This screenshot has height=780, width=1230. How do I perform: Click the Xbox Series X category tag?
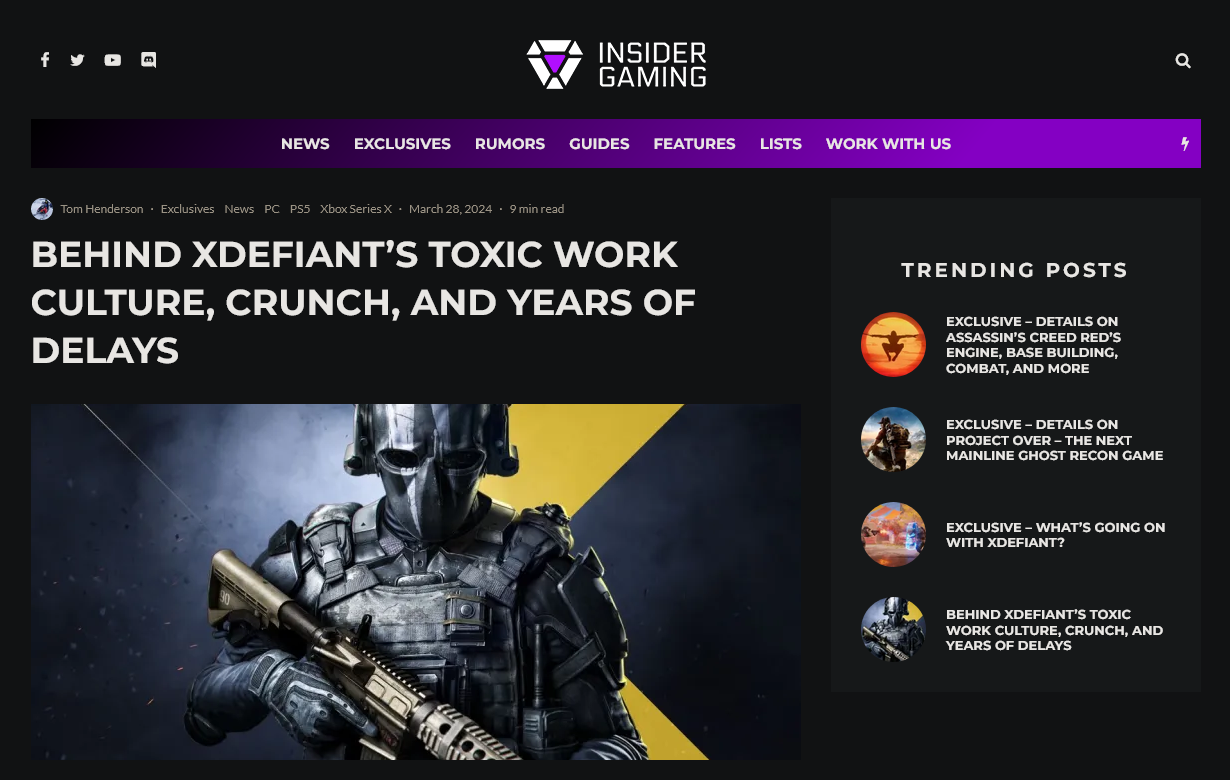coord(356,209)
